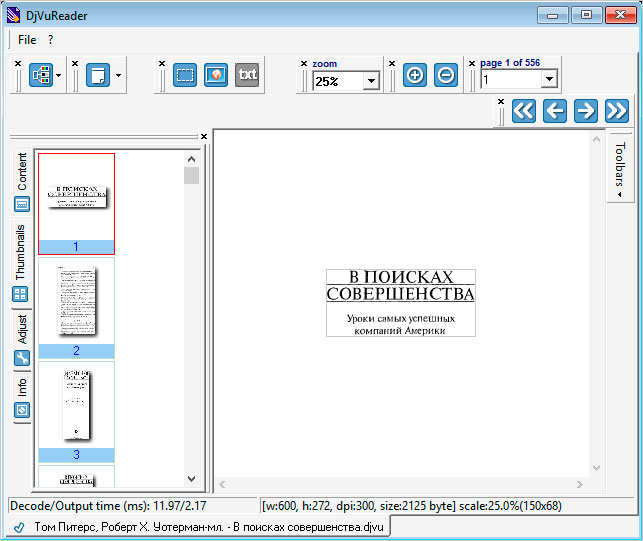Screen dimensions: 643x541
Task: Open dropdown arrow beside layout tree icon
Action: tap(59, 75)
